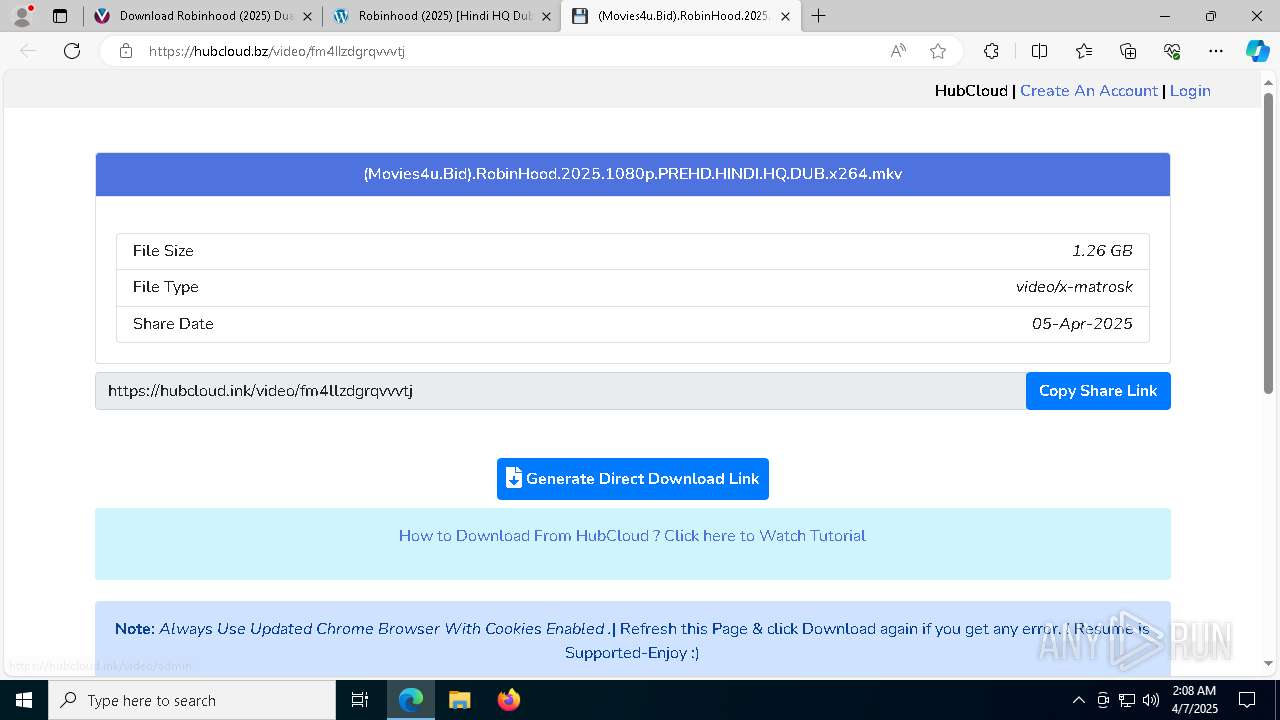Click the Share Date label

coord(173,324)
